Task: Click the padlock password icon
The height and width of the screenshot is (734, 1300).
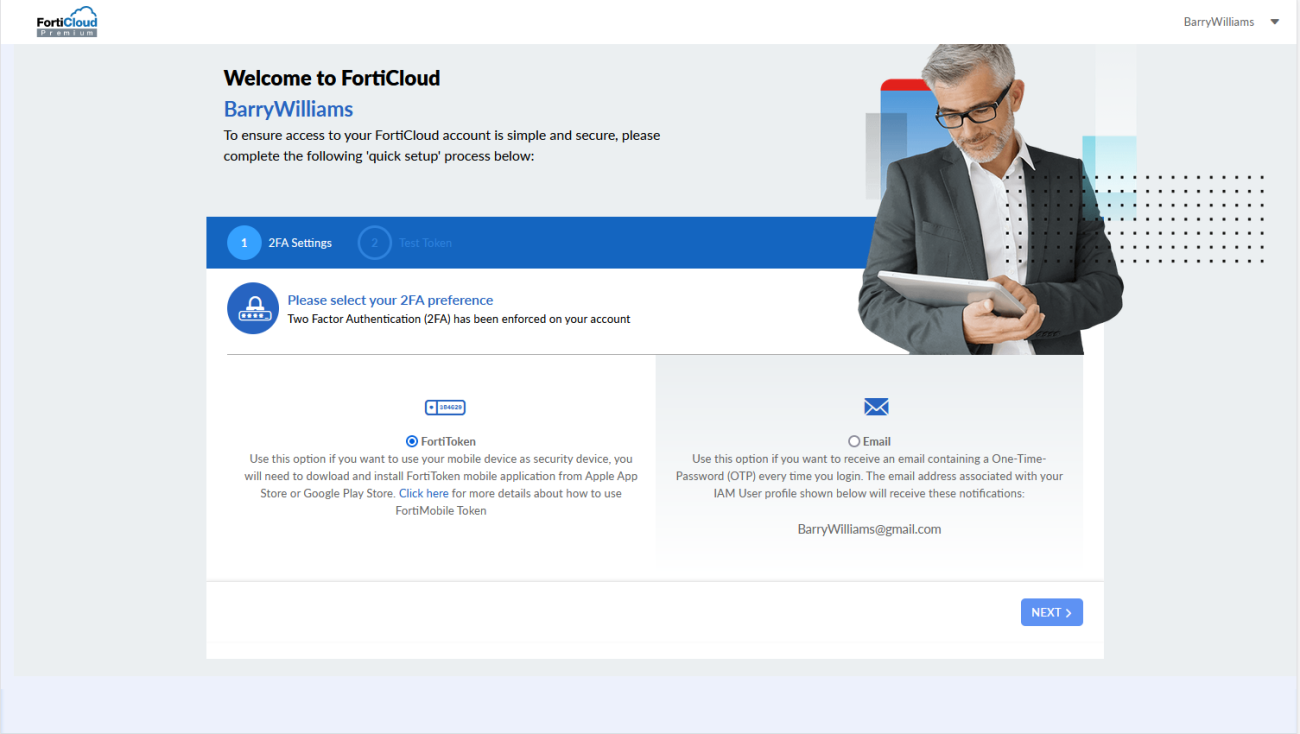Action: (x=253, y=308)
